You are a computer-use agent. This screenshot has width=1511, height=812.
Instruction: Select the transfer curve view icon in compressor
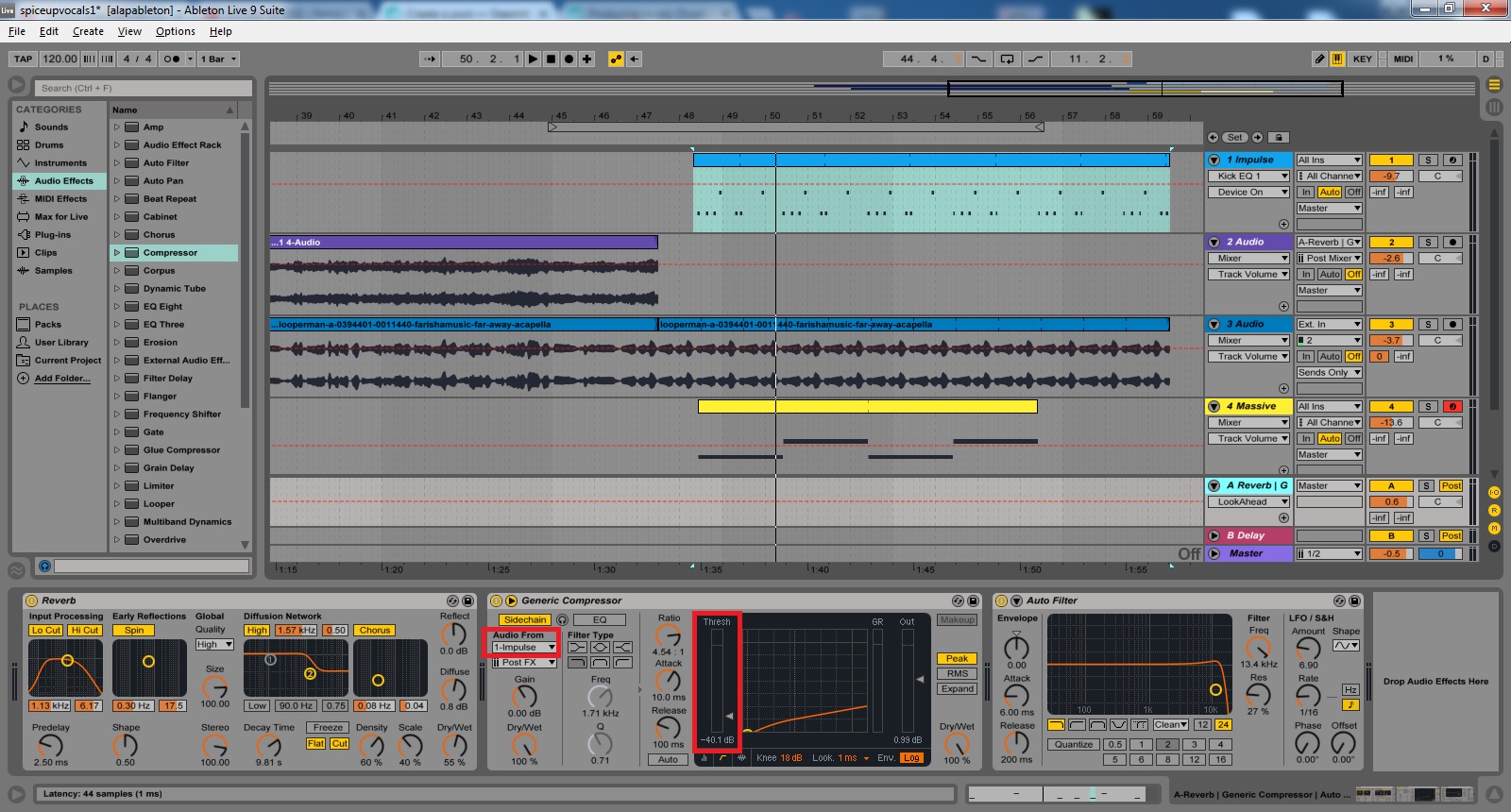pos(723,757)
